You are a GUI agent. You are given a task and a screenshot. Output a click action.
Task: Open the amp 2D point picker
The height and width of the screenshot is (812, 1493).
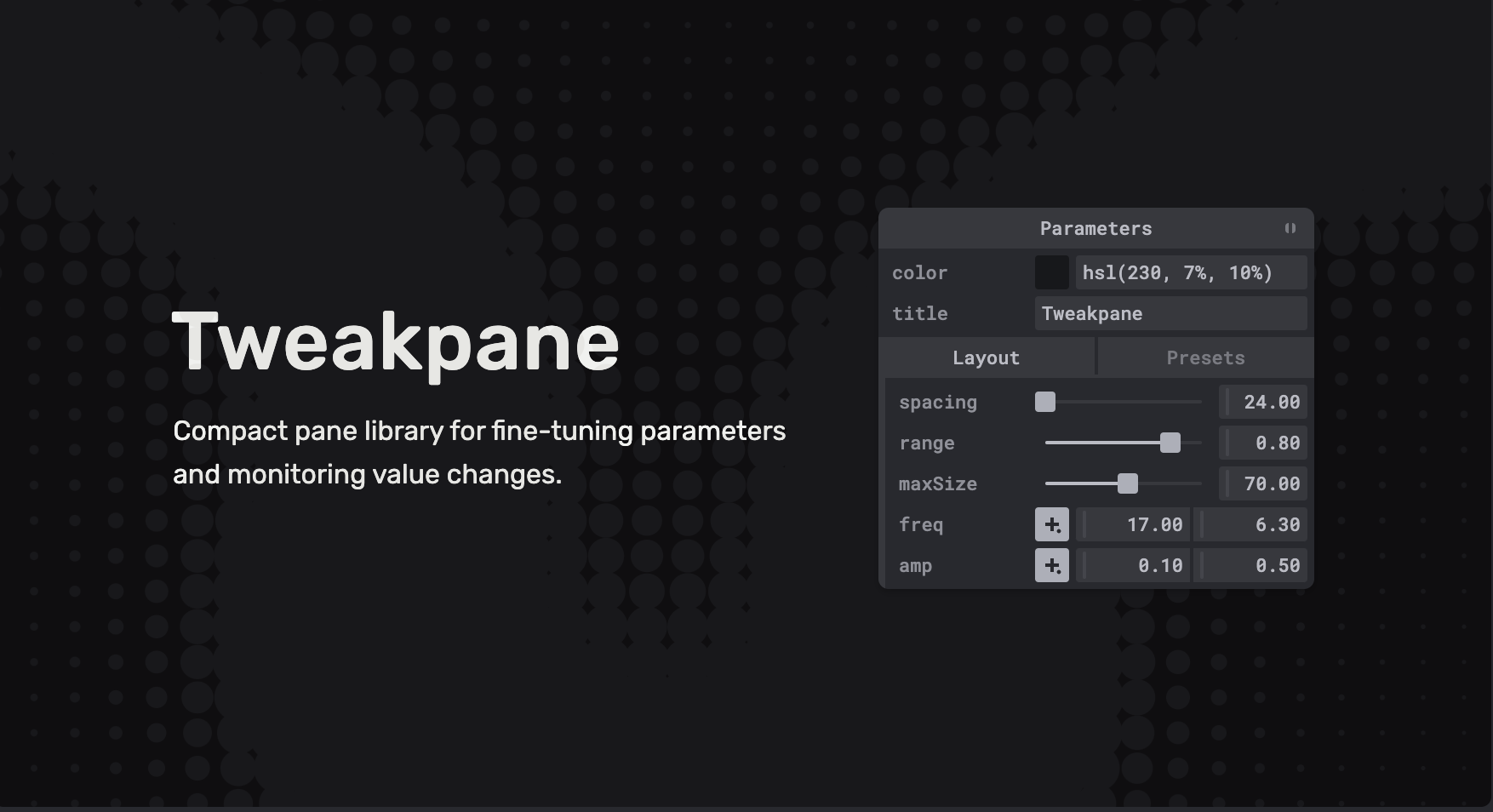1051,565
